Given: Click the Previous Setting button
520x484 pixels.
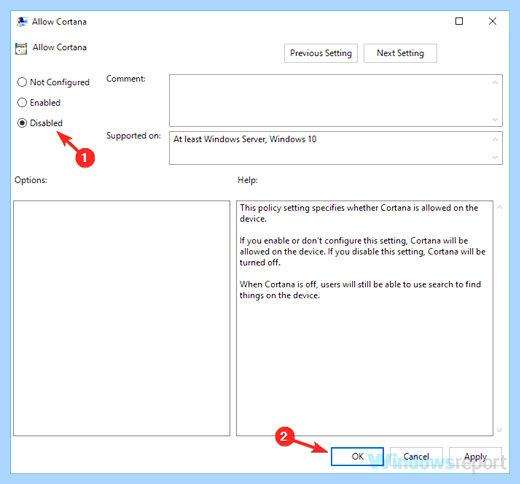Looking at the screenshot, I should pos(321,53).
